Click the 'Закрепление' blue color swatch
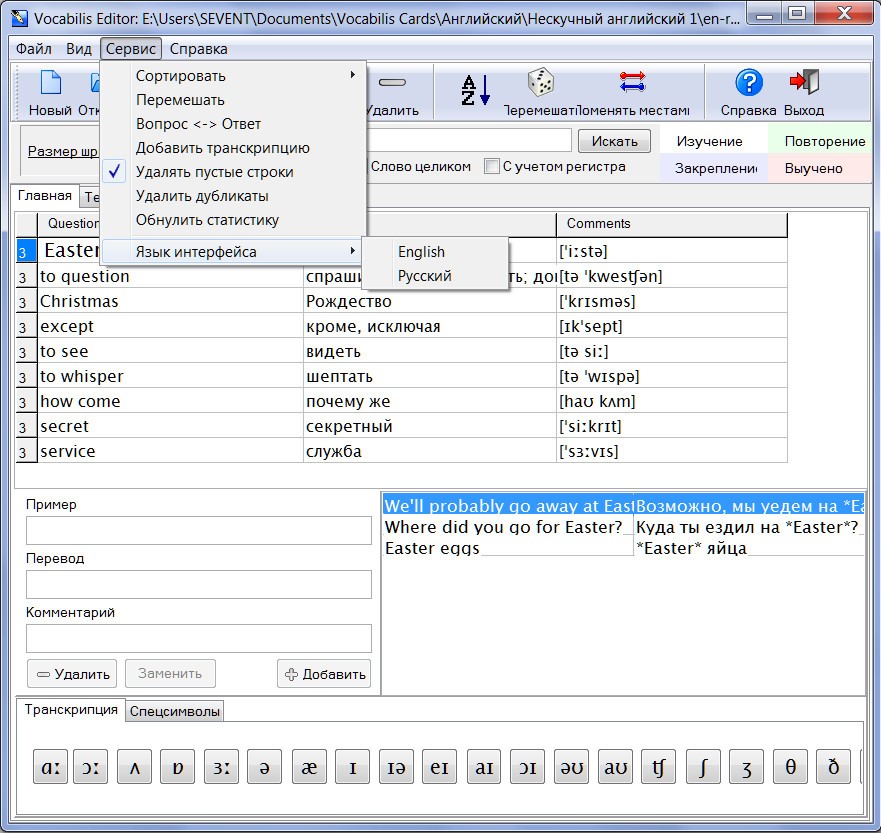Screen dimensions: 881x833 [714, 168]
